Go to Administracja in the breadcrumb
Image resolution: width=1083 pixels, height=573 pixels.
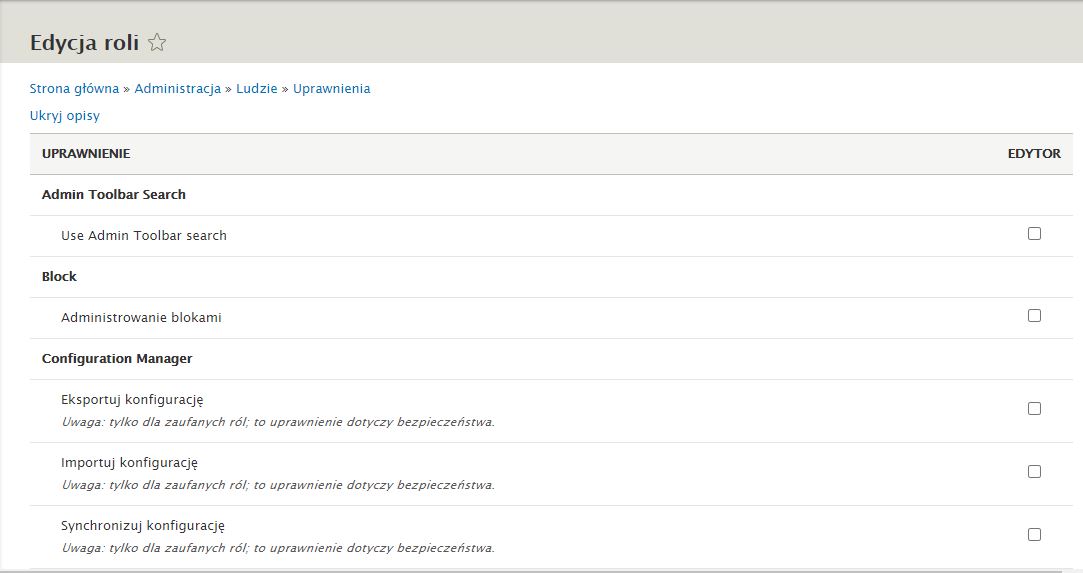pos(177,89)
